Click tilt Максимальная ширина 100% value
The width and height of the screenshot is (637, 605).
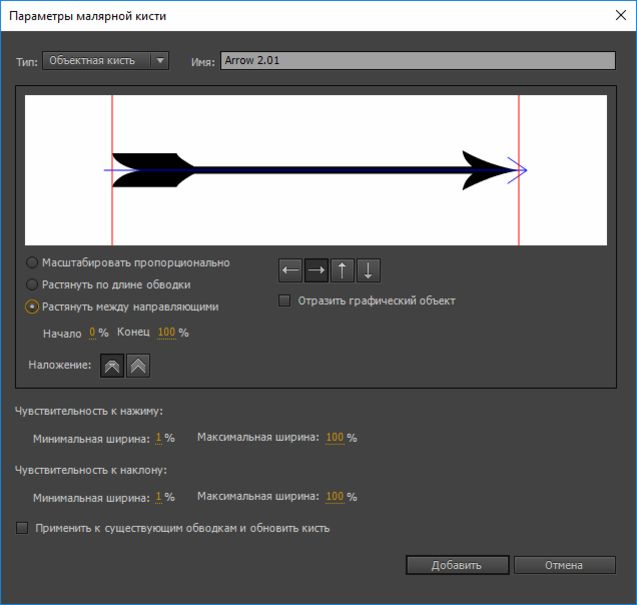pos(335,496)
